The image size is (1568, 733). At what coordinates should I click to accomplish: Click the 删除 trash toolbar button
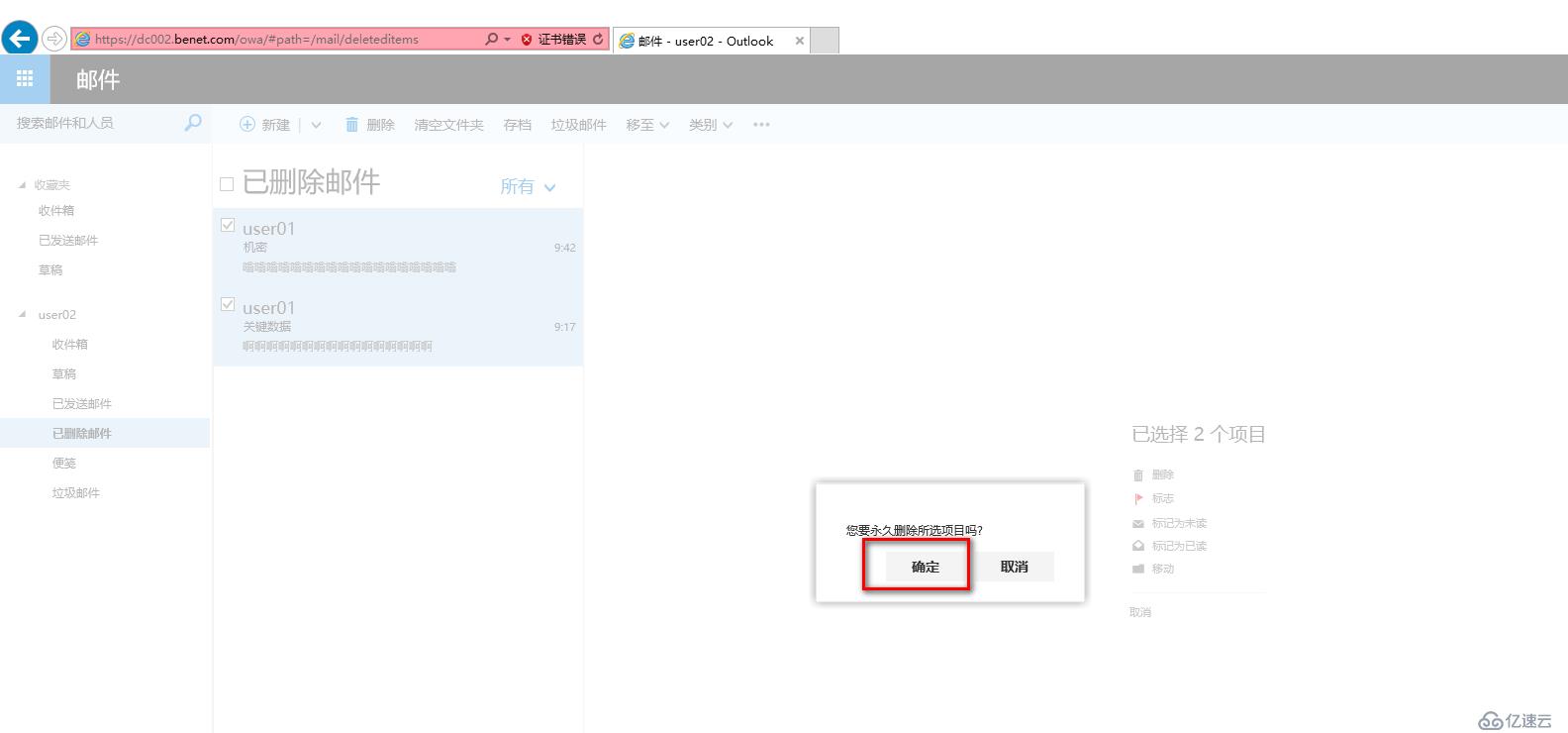tap(369, 125)
